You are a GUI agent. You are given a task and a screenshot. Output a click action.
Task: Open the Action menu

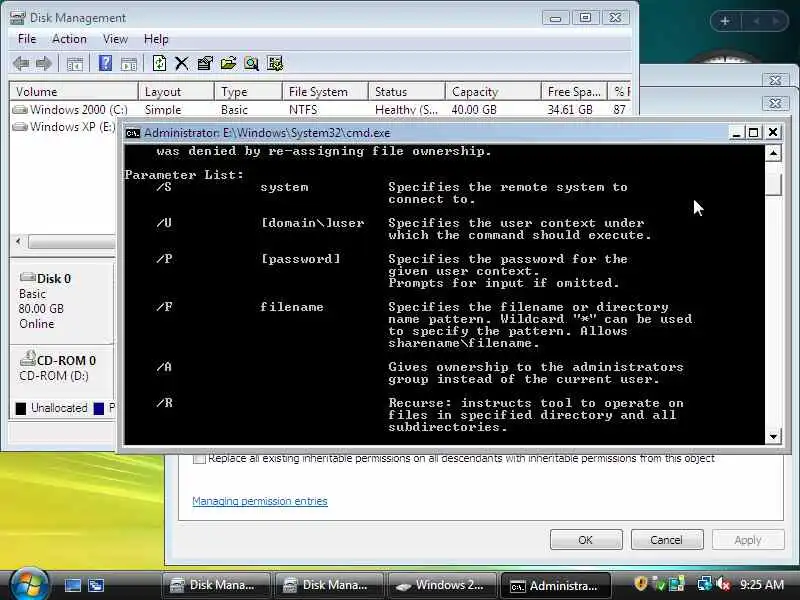pos(69,39)
